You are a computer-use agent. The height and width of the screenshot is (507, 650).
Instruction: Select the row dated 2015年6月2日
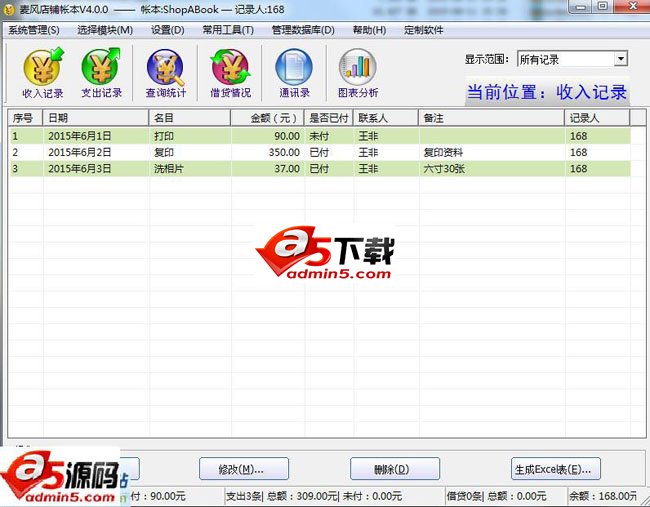coord(320,152)
